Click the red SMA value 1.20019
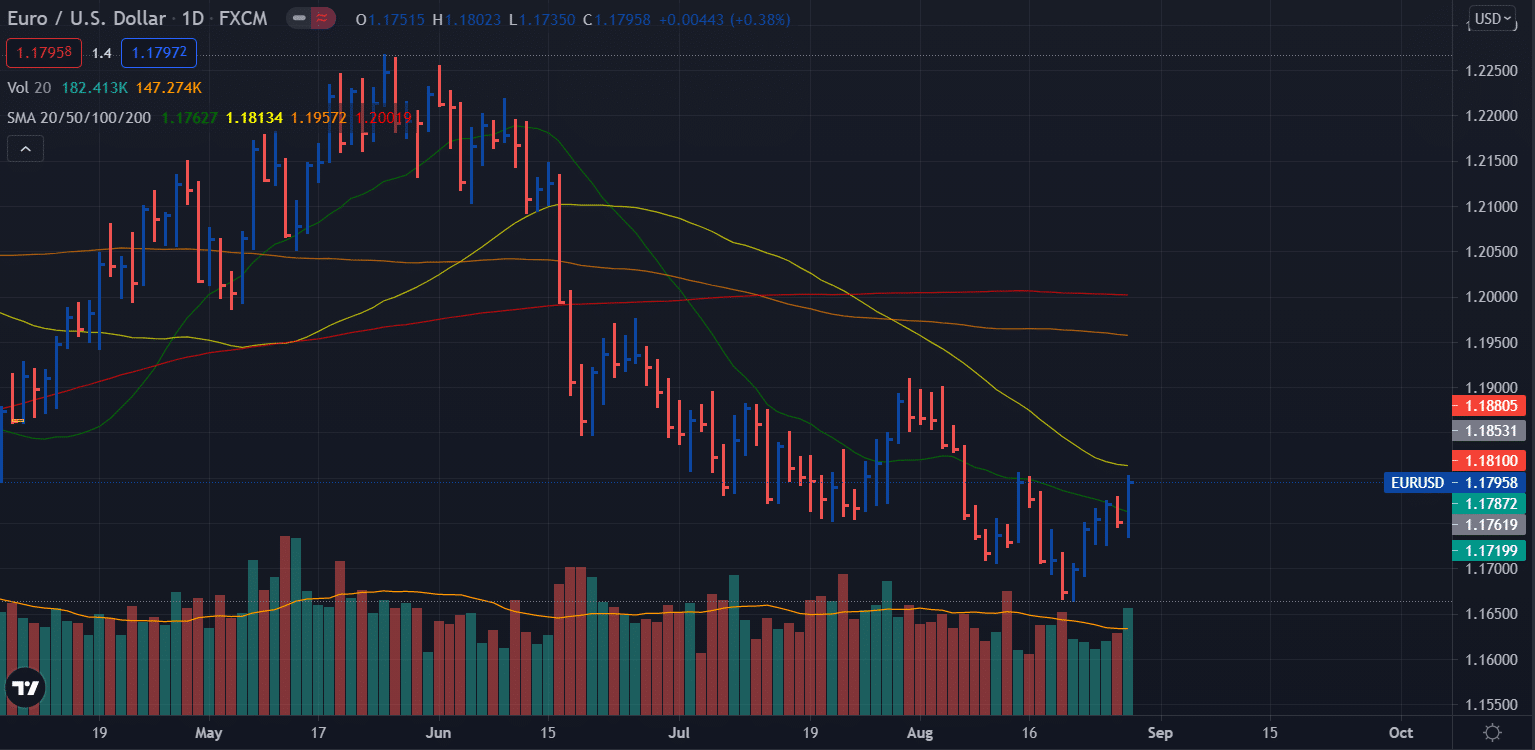Viewport: 1535px width, 750px height. pyautogui.click(x=384, y=118)
